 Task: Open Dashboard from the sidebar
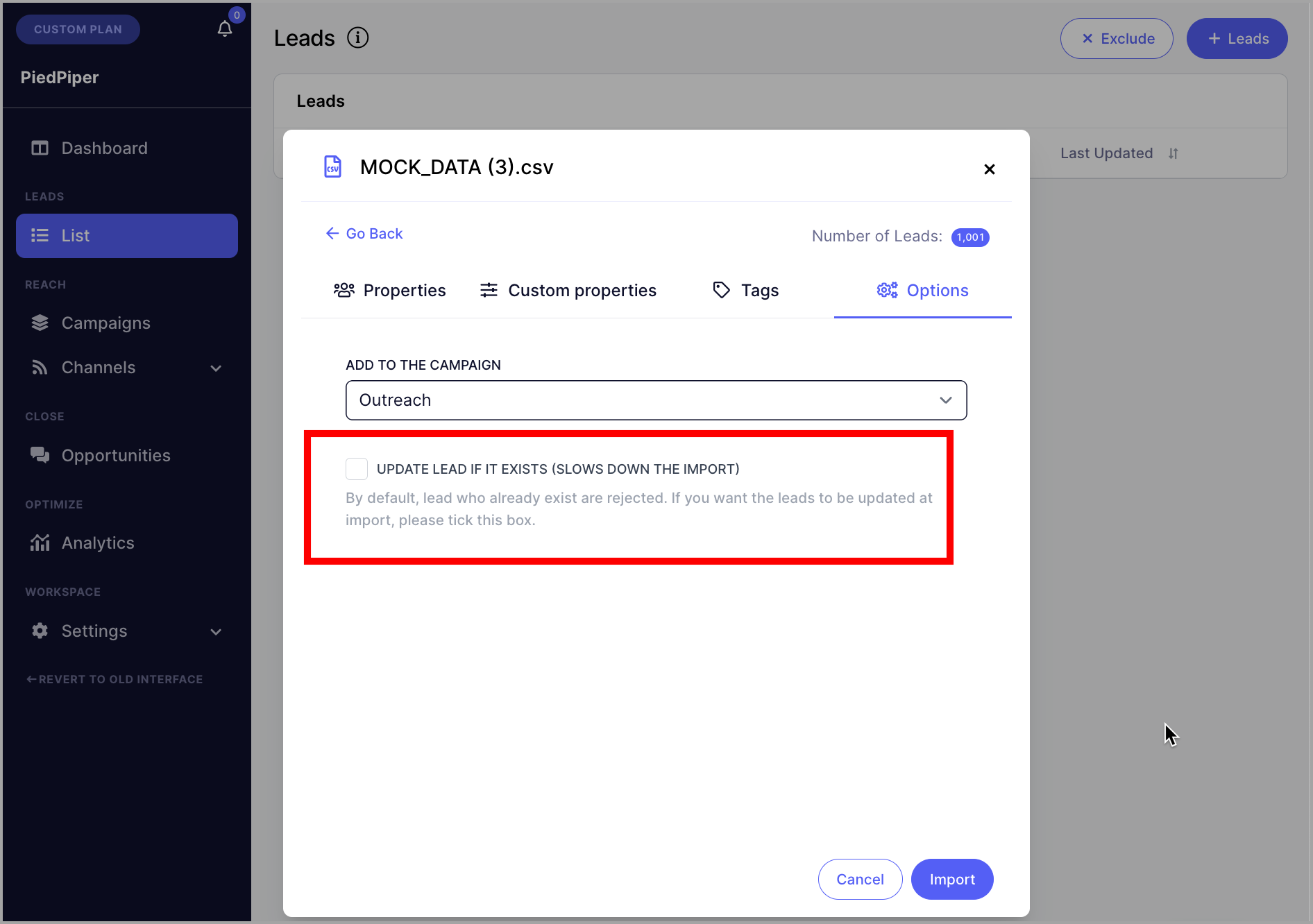pos(127,148)
